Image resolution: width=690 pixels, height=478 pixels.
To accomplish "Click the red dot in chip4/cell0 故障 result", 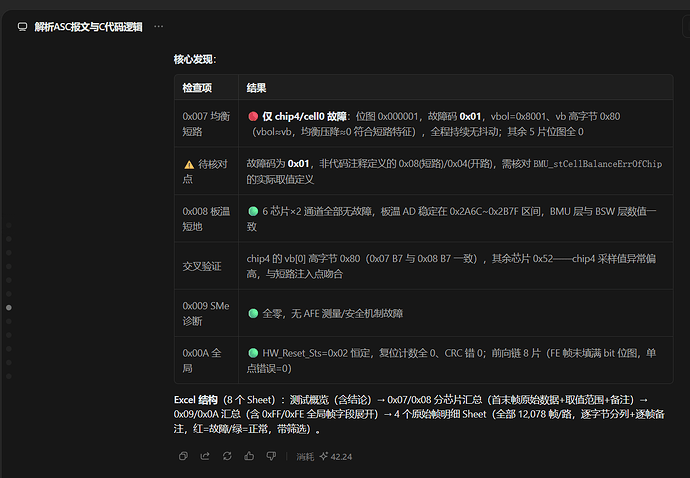I will [x=253, y=116].
